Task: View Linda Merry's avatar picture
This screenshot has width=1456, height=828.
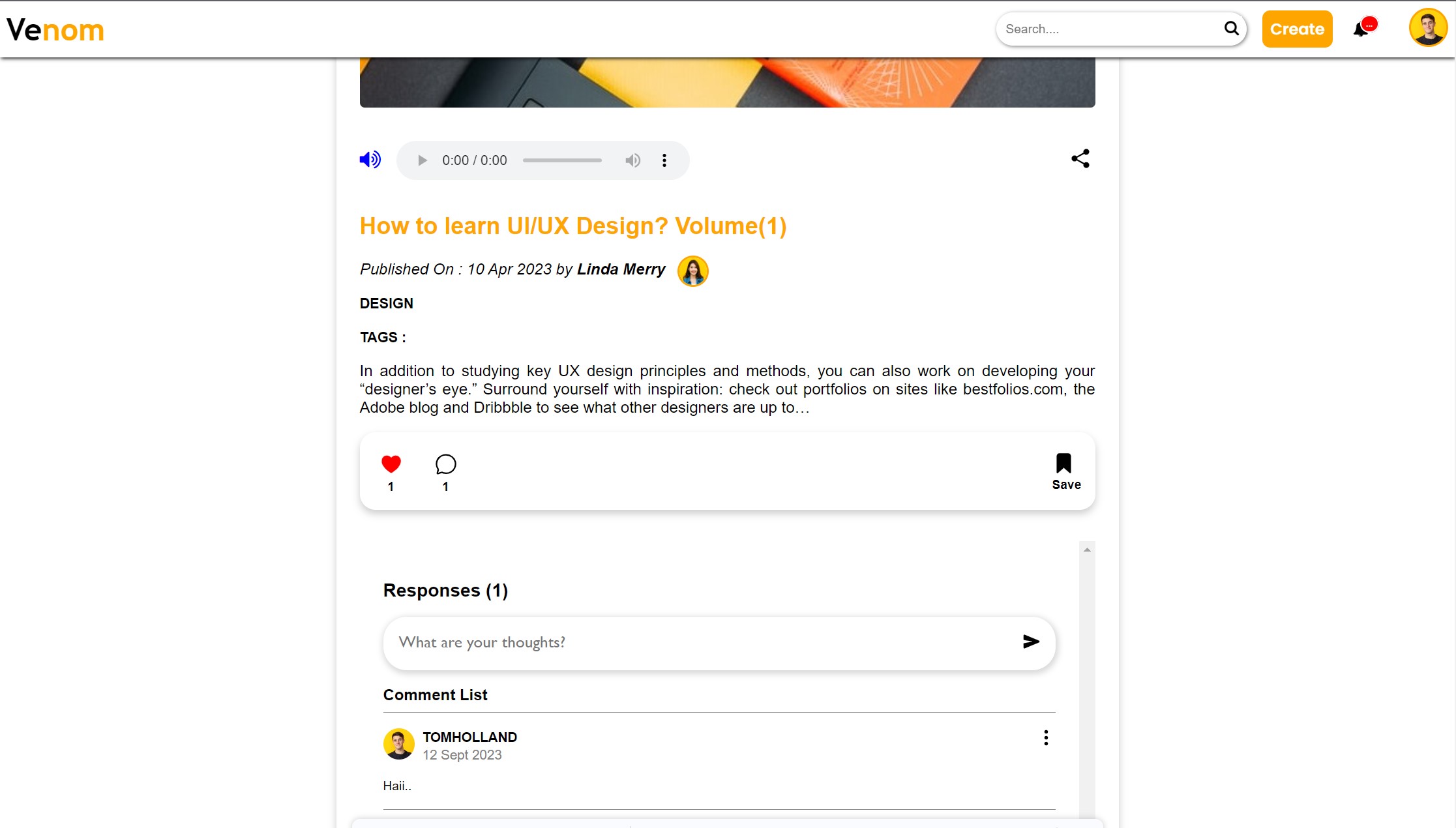Action: point(692,271)
